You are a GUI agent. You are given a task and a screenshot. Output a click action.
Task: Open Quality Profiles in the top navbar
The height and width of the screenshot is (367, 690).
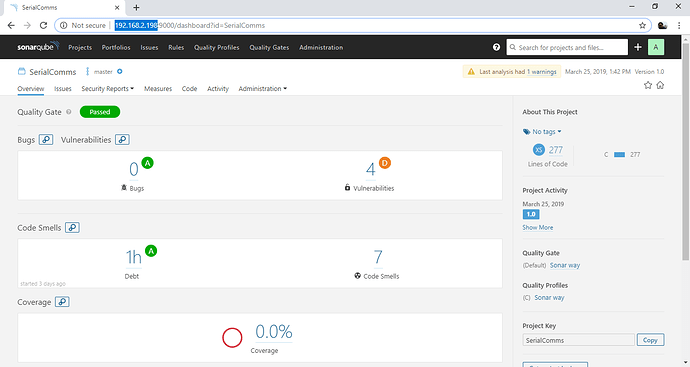pyautogui.click(x=217, y=47)
